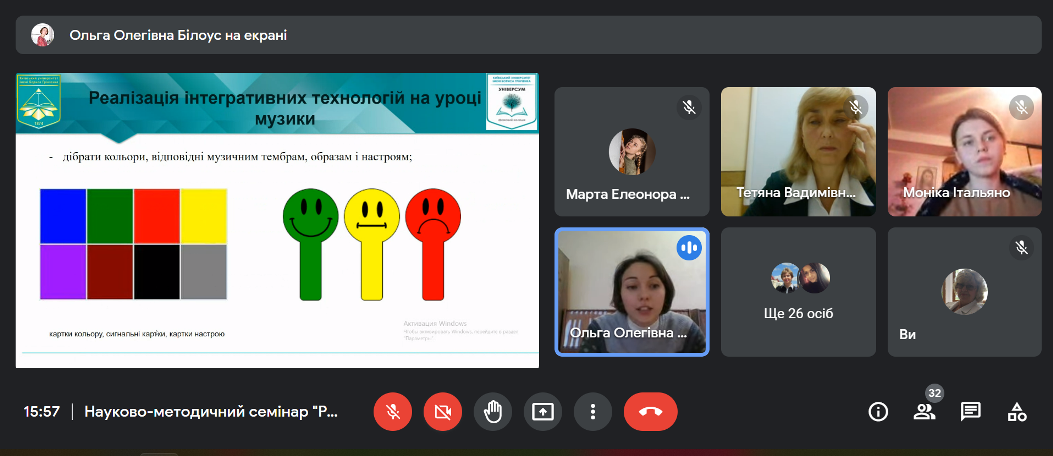Click the yellow neutral face mood card
Image resolution: width=1053 pixels, height=456 pixels.
point(372,244)
